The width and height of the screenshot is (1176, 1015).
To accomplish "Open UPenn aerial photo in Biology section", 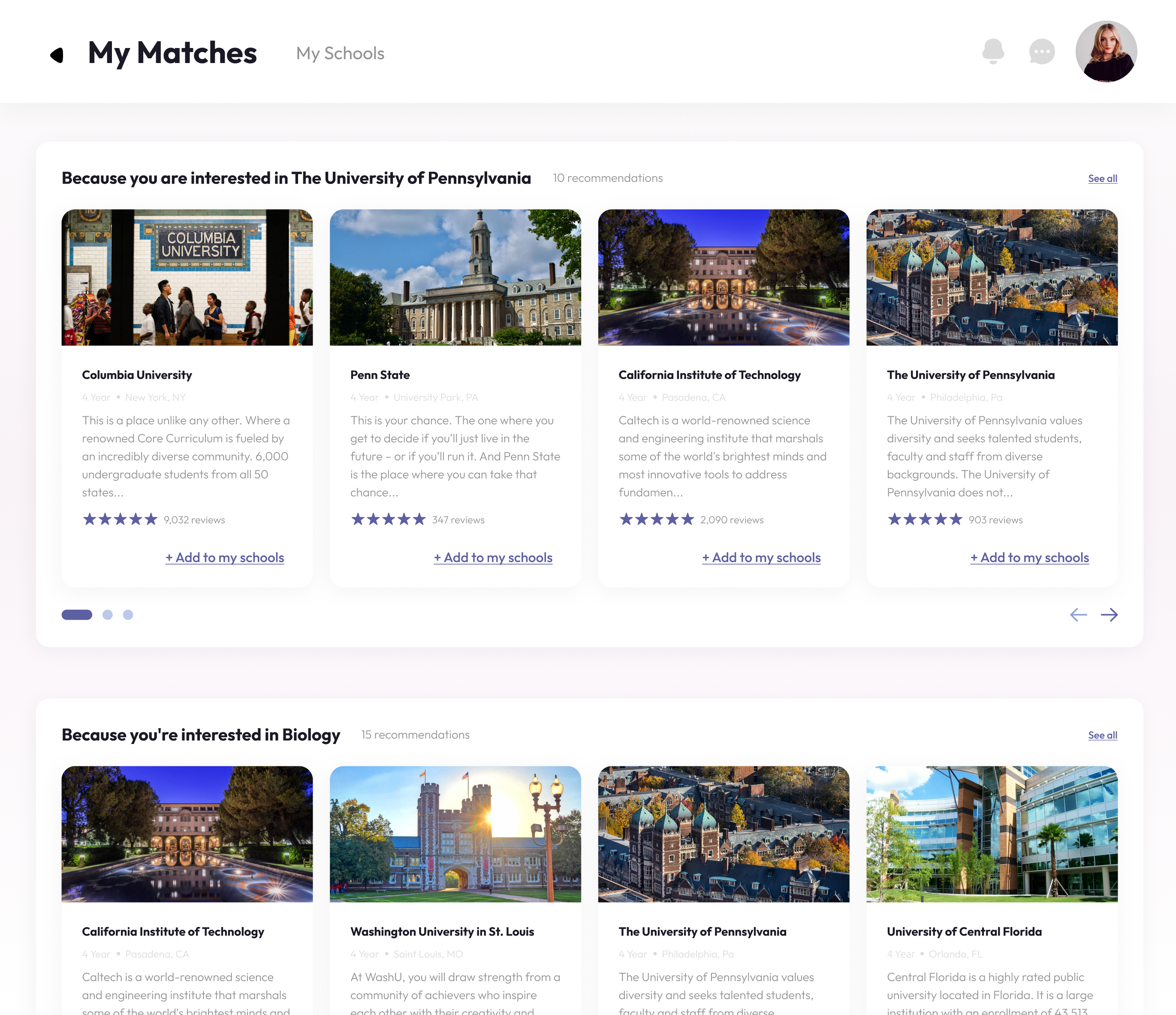I will [x=724, y=834].
